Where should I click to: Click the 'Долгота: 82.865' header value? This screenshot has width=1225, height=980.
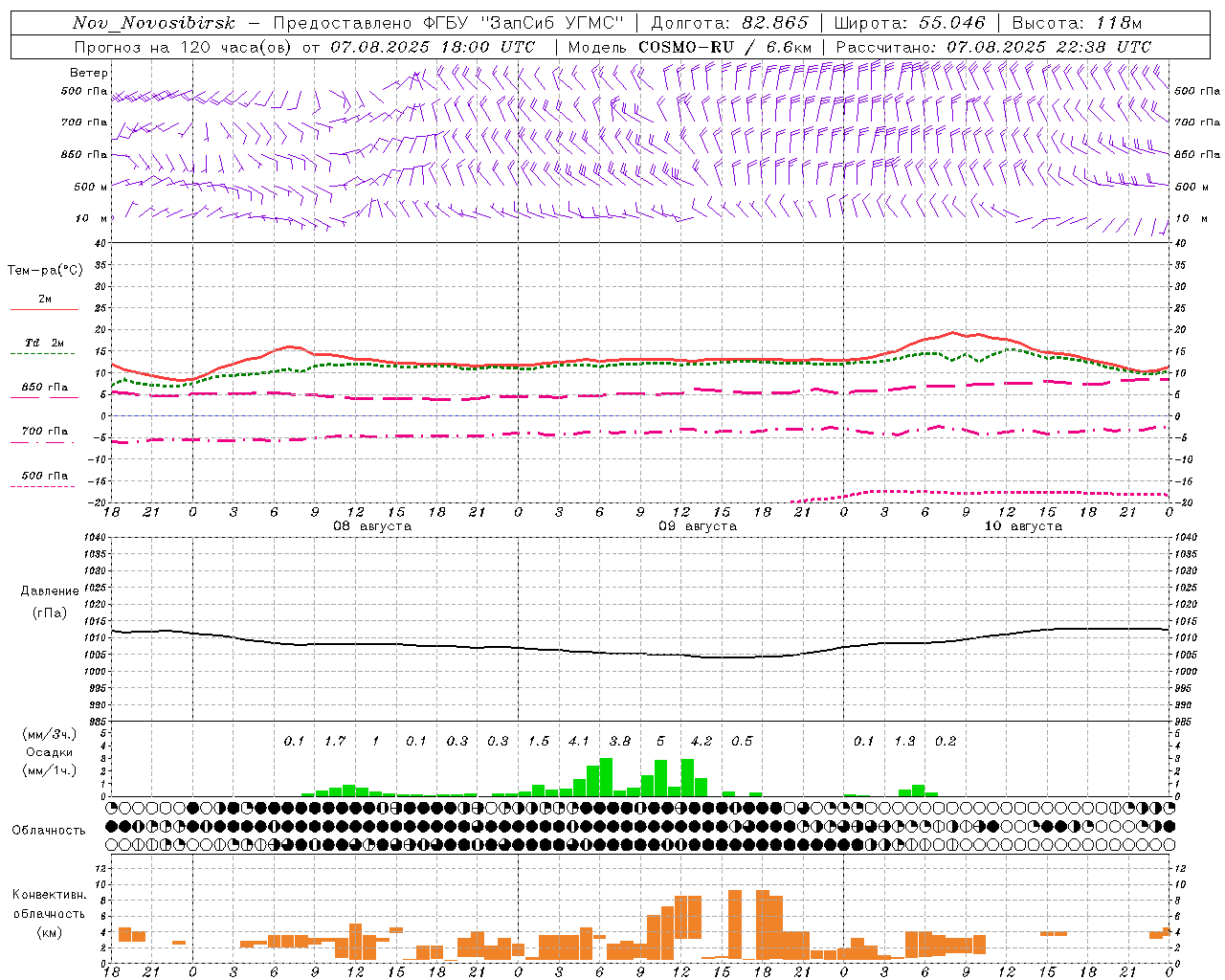tap(729, 23)
